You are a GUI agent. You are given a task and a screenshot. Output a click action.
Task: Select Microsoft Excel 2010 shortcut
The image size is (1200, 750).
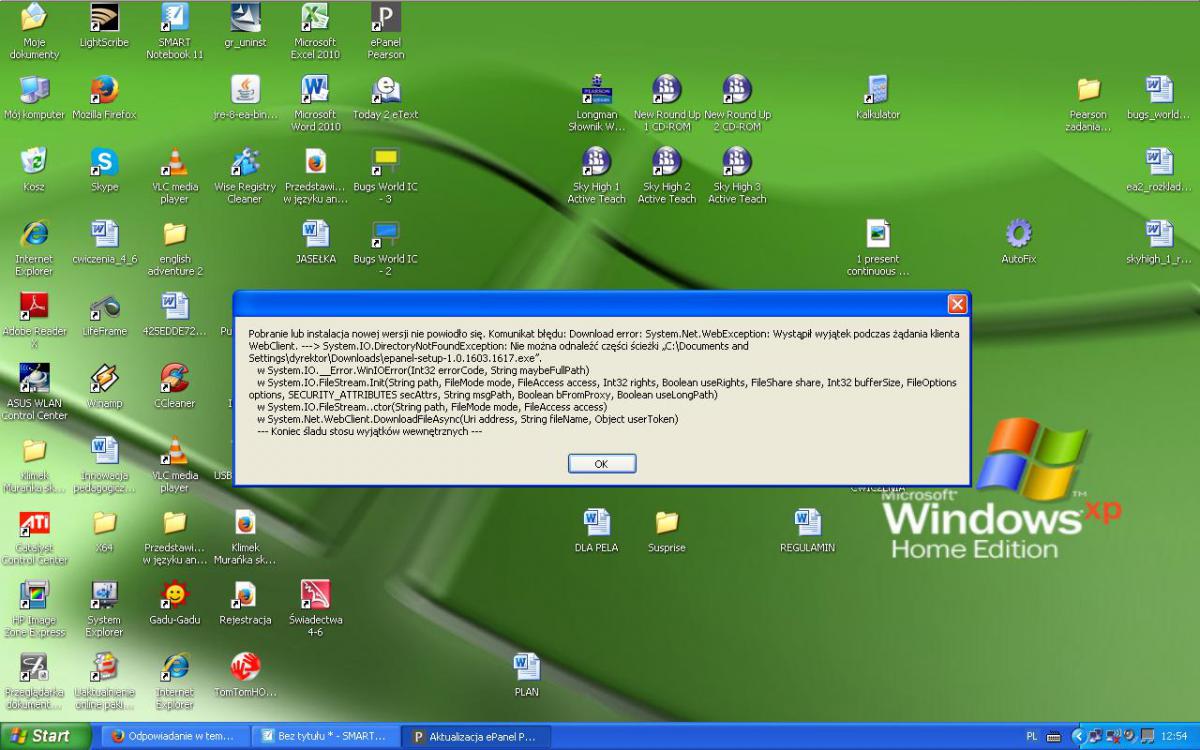(x=316, y=32)
